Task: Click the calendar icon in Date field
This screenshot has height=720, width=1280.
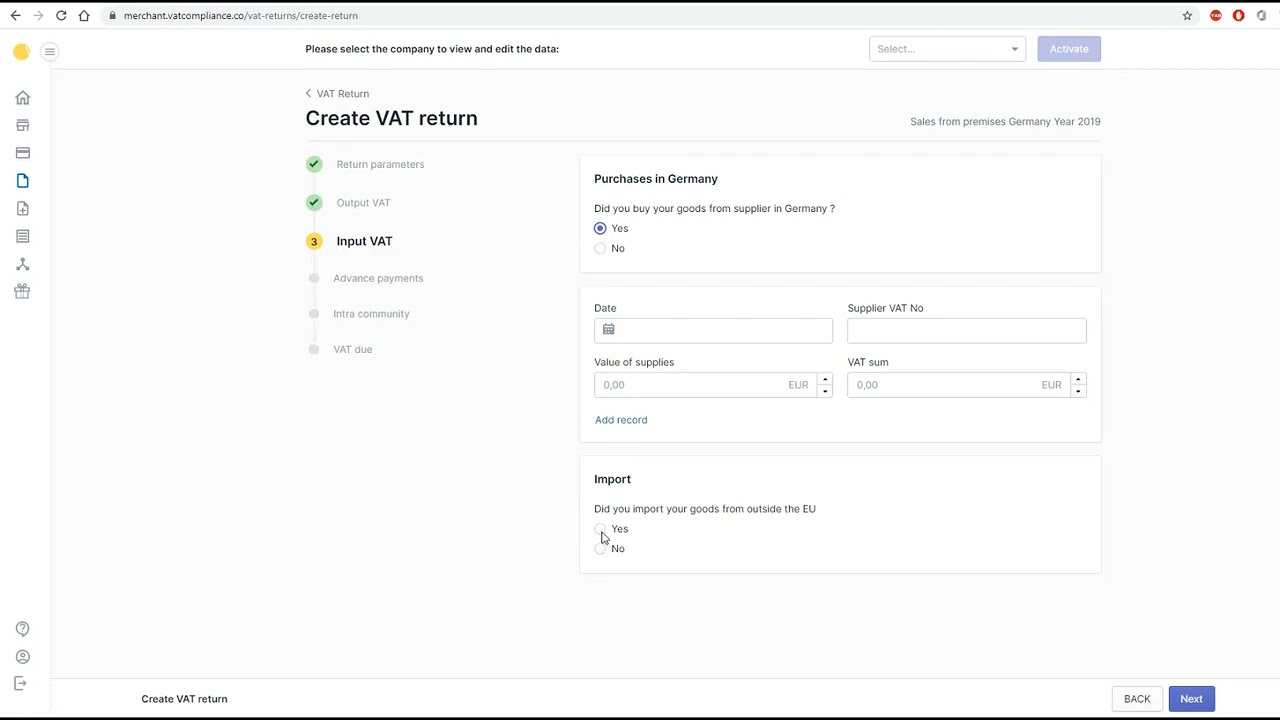Action: pos(608,329)
